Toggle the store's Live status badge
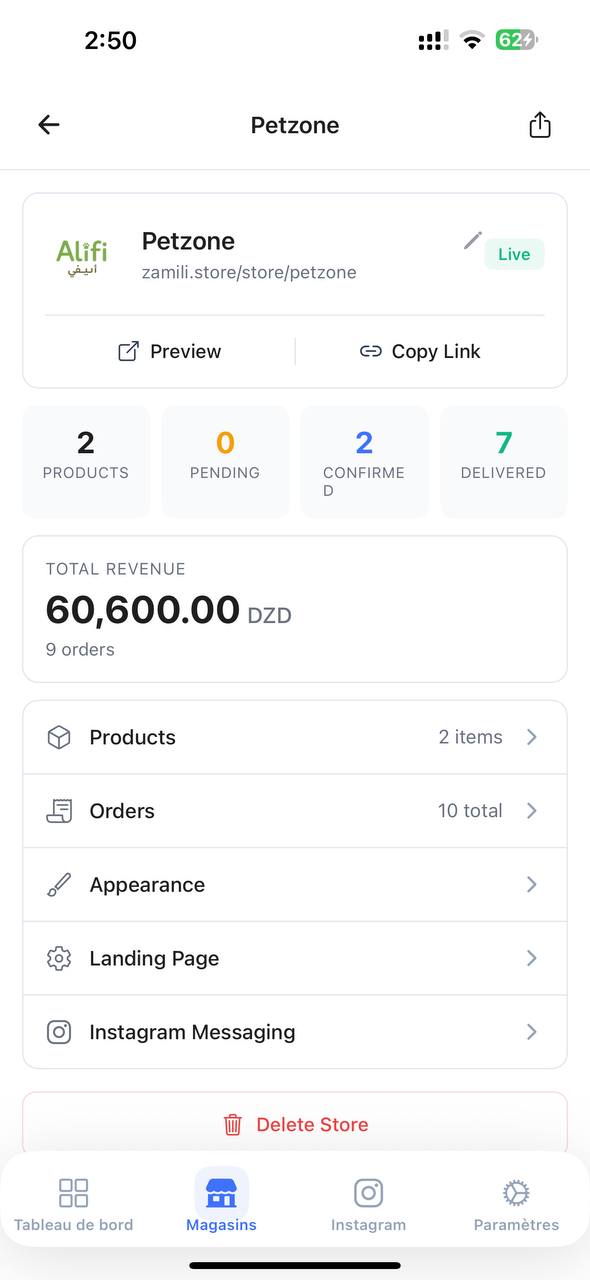 click(513, 254)
